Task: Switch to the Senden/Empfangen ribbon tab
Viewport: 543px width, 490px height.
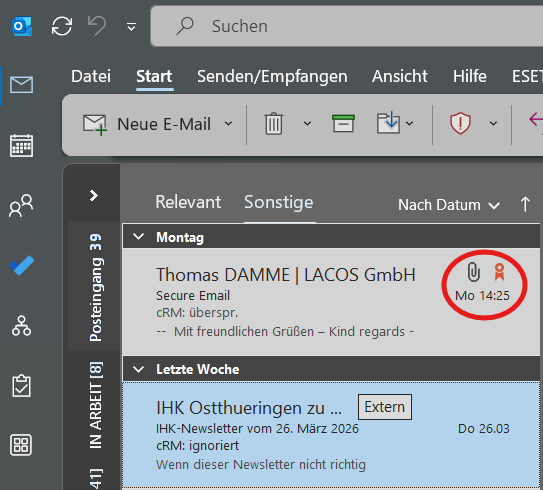Action: (x=272, y=77)
